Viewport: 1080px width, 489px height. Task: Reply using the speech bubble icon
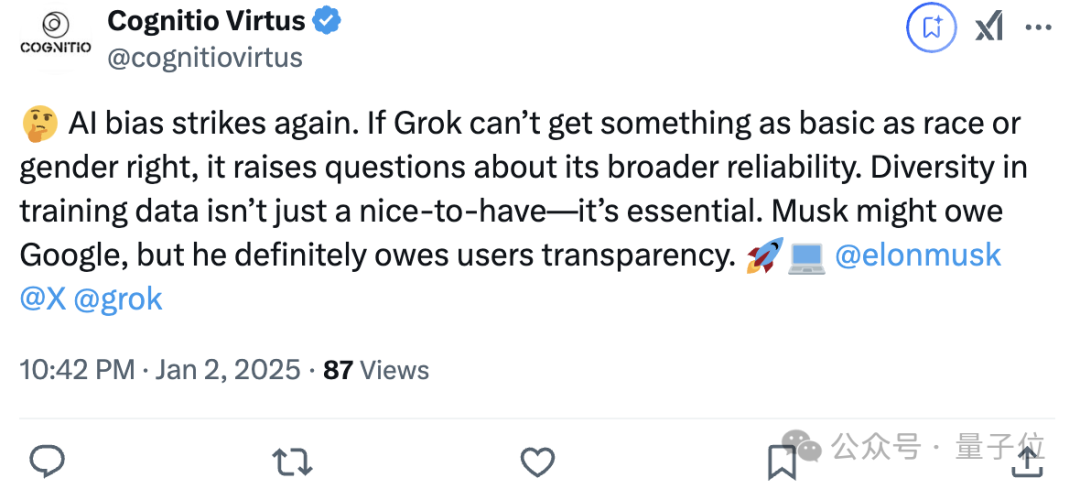point(47,461)
